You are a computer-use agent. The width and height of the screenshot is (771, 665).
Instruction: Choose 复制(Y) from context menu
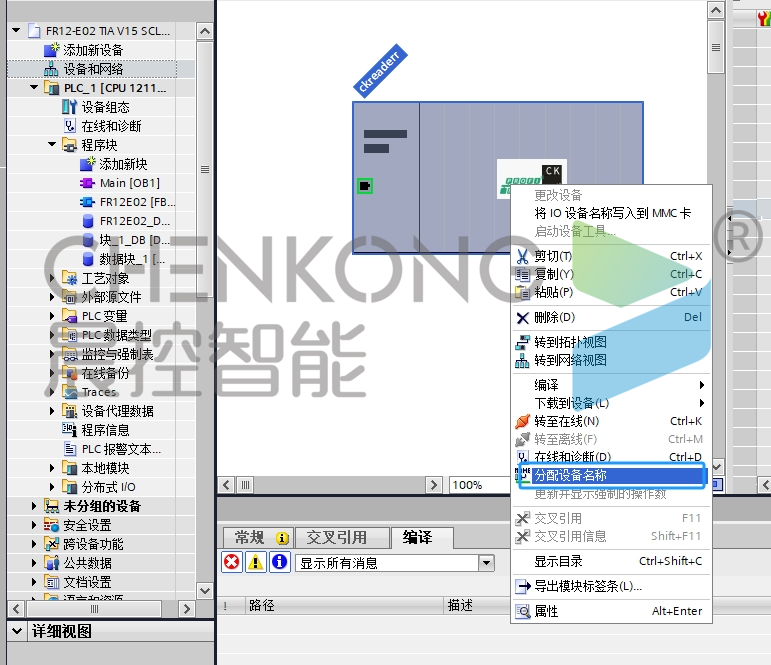point(612,274)
